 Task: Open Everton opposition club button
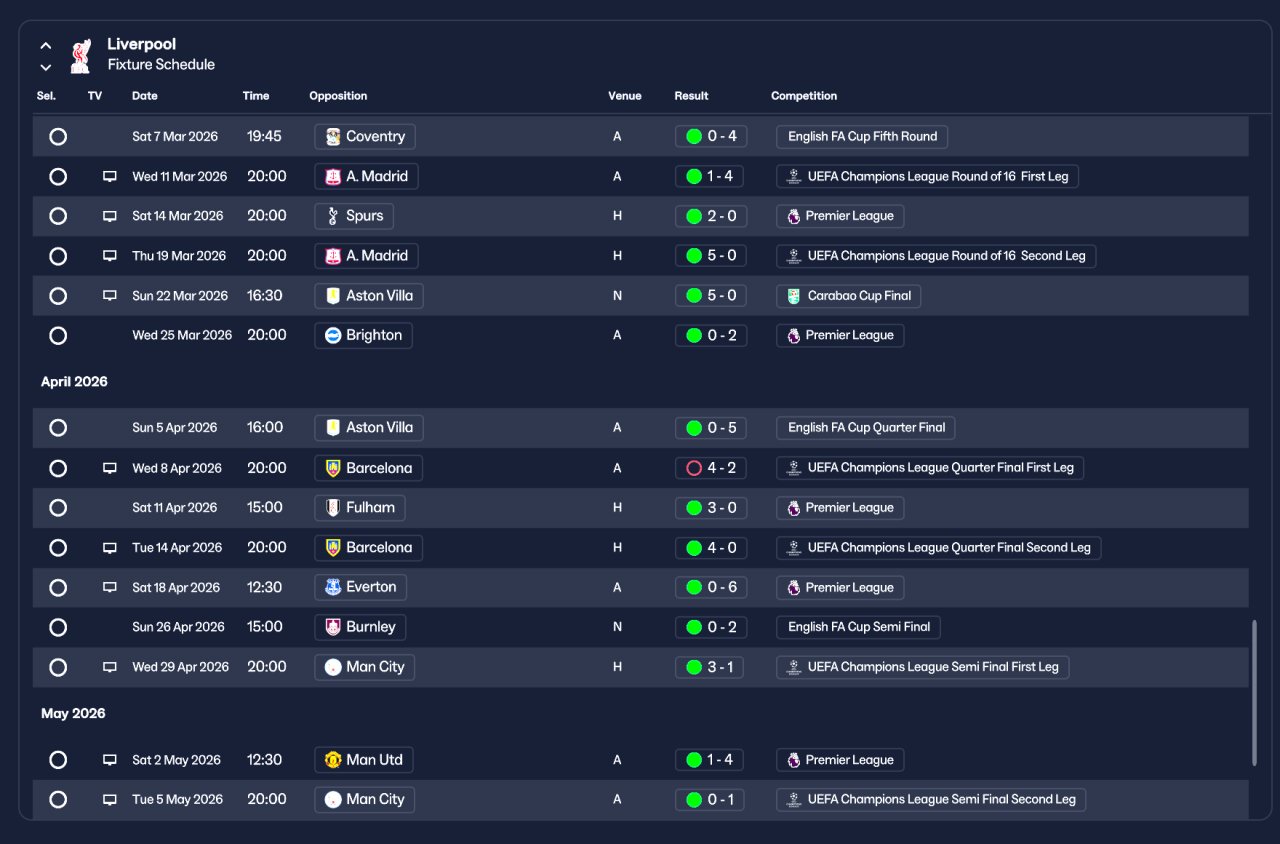[x=360, y=587]
